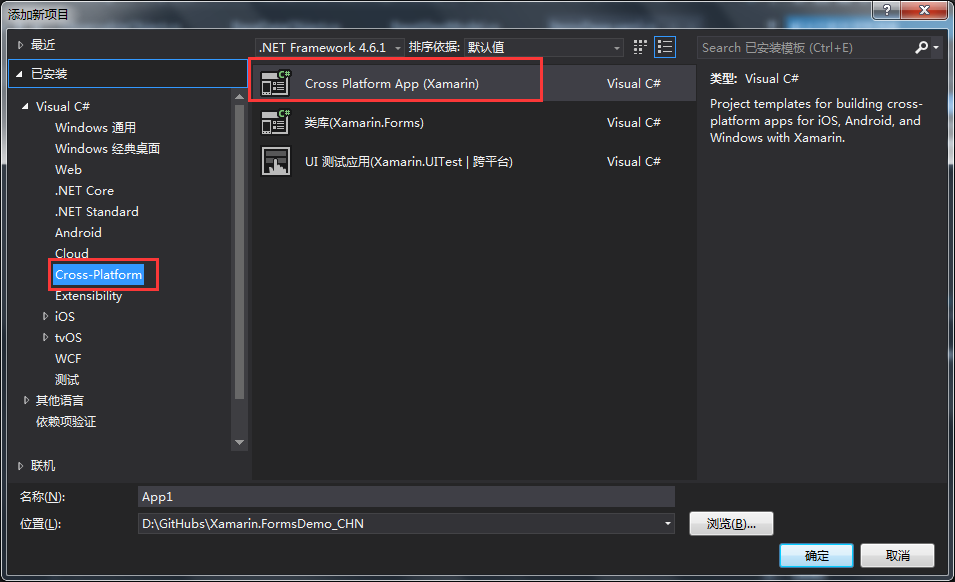Click the 类库(Xamarin.Forms) template icon
This screenshot has height=582, width=955.
[x=275, y=122]
